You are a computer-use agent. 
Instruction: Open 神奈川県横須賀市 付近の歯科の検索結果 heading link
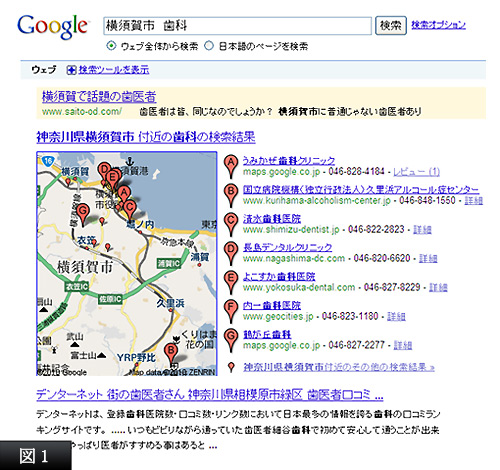tap(146, 137)
